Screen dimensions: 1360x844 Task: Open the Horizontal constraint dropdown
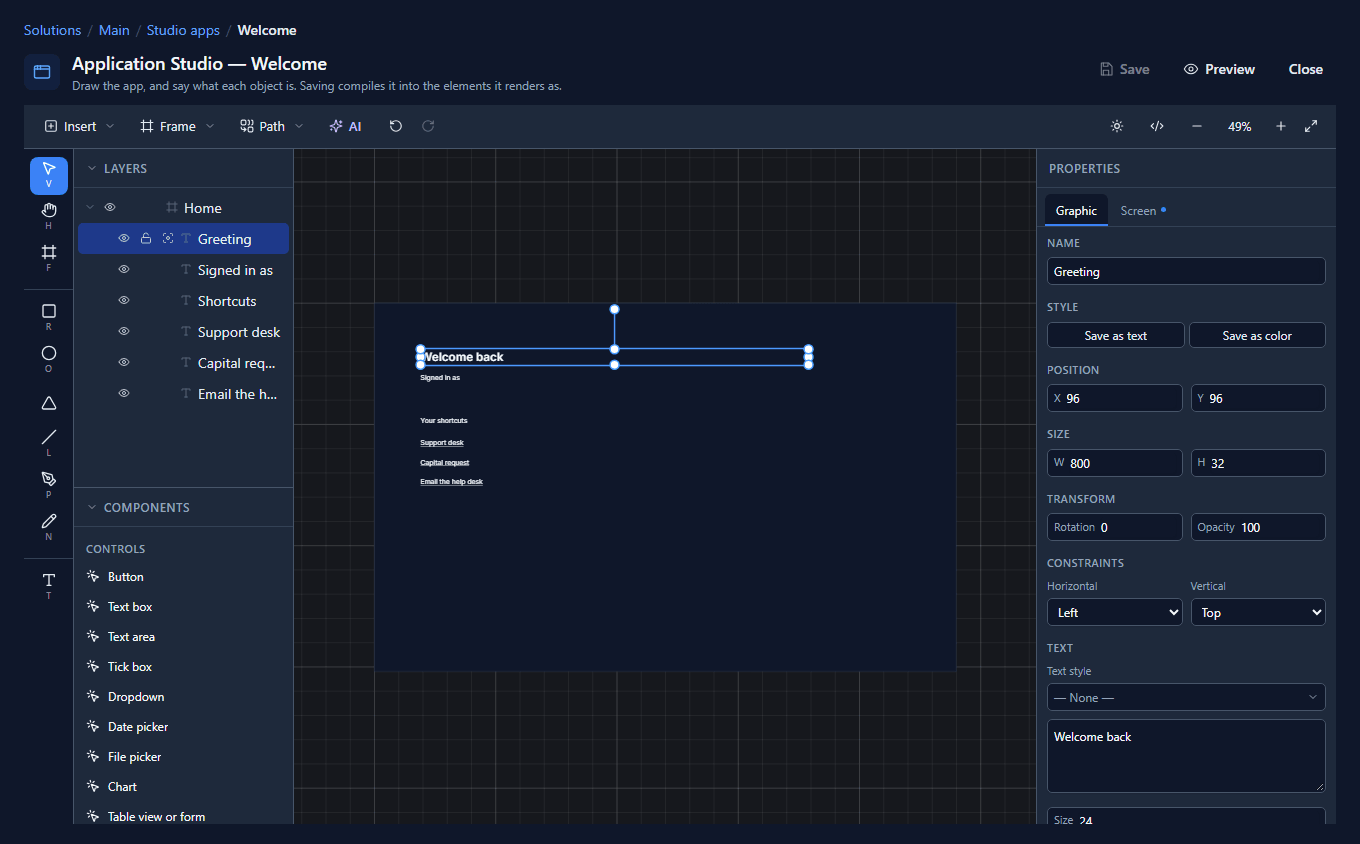[x=1115, y=612]
